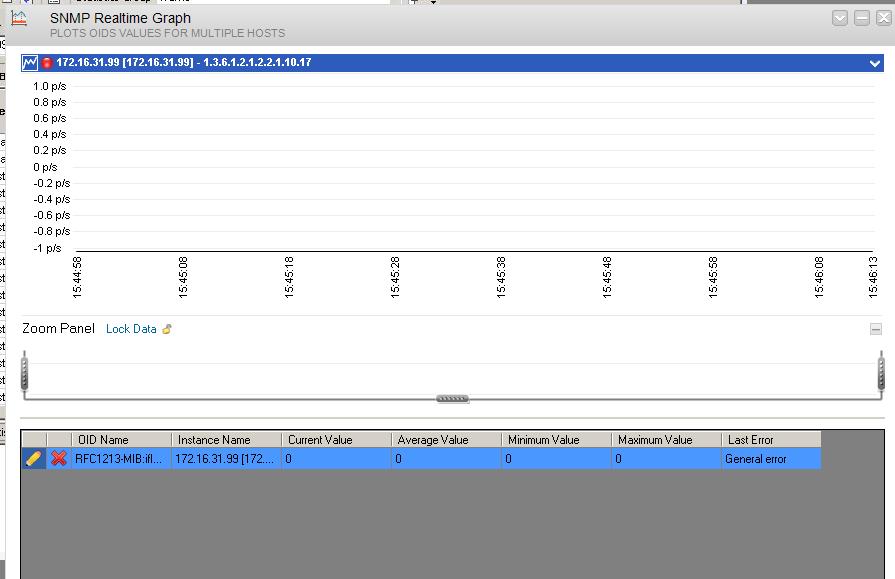Click the 172.16.31.99 OID graph title text
Screen dimensions: 895x579
click(x=184, y=62)
